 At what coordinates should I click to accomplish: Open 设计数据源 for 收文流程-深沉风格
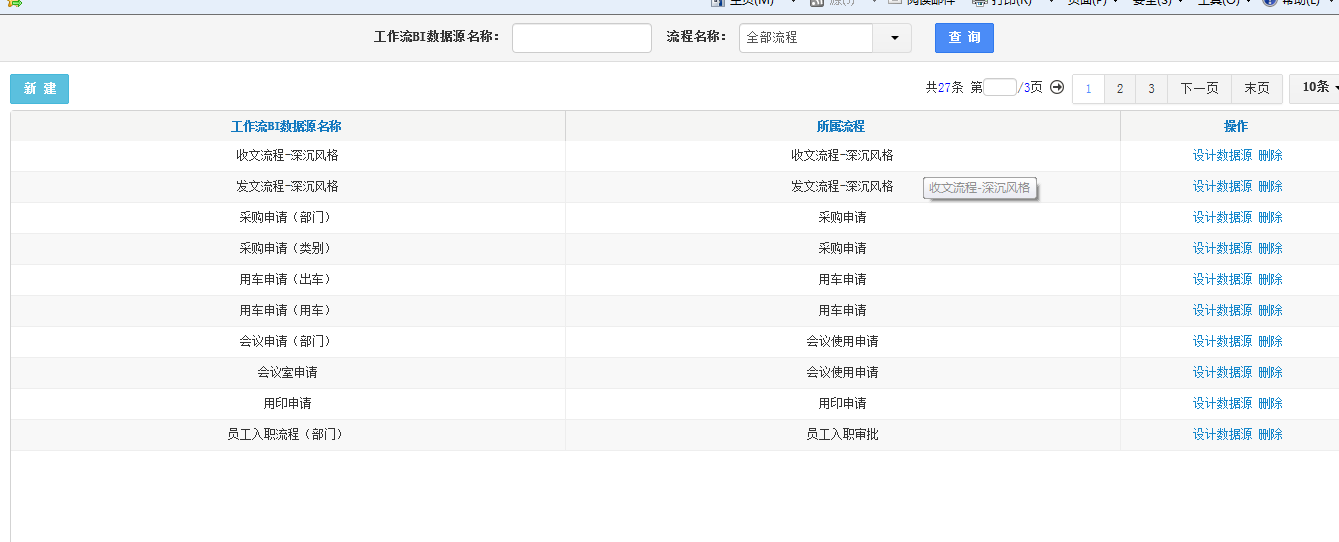click(x=1222, y=156)
